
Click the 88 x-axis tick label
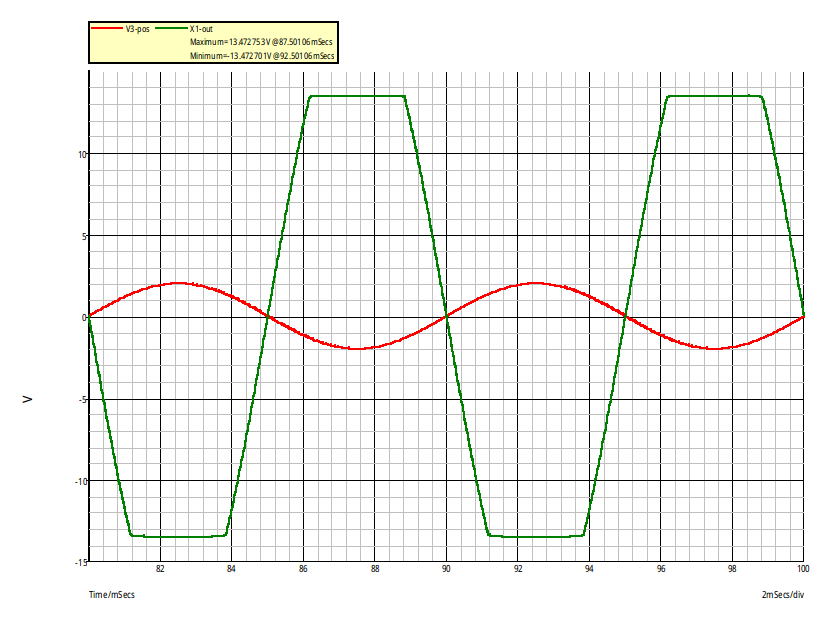click(x=374, y=569)
